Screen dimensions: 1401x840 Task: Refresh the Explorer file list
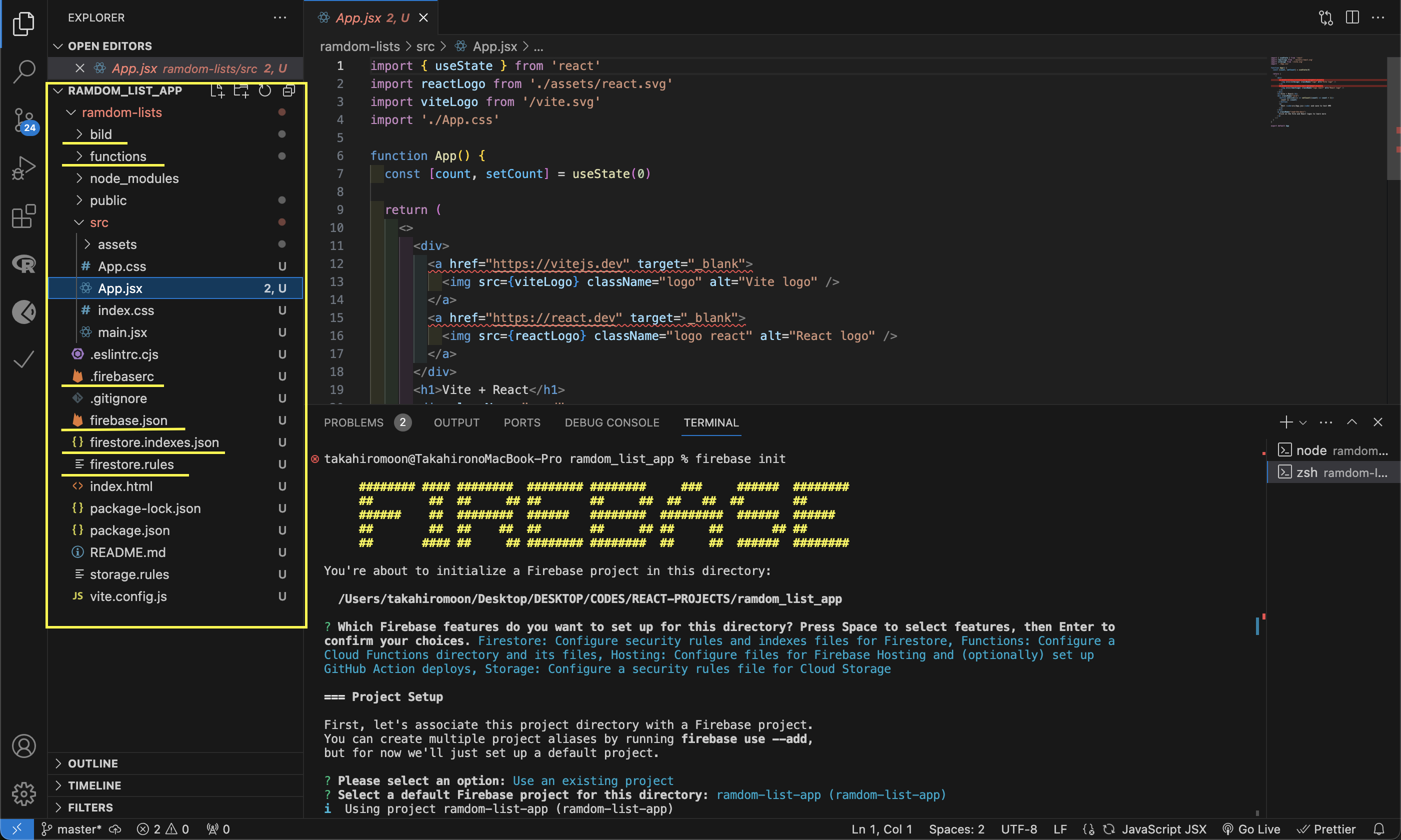click(x=264, y=90)
